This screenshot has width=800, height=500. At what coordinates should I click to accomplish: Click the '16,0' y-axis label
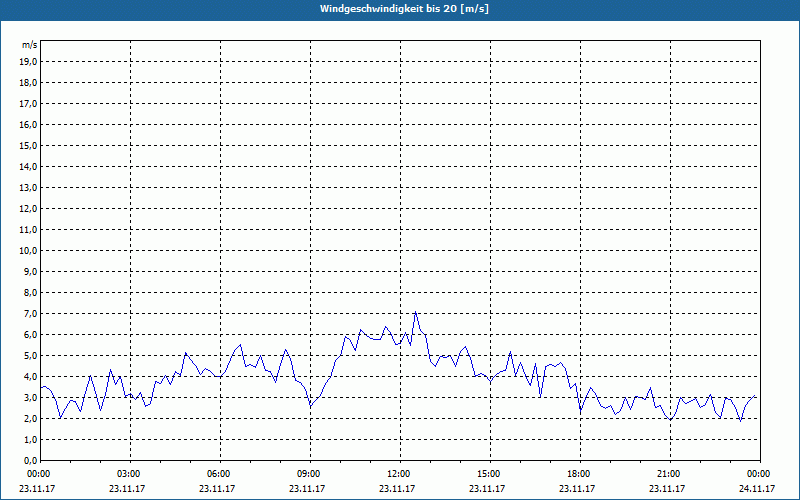click(28, 124)
